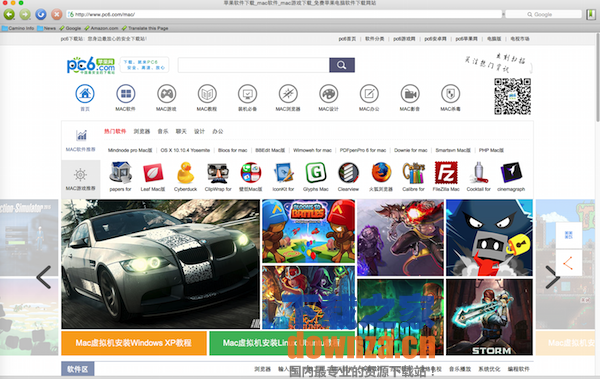This screenshot has width=600, height=379.
Task: Open the Mindnode pro Mac版 link
Action: [130, 150]
